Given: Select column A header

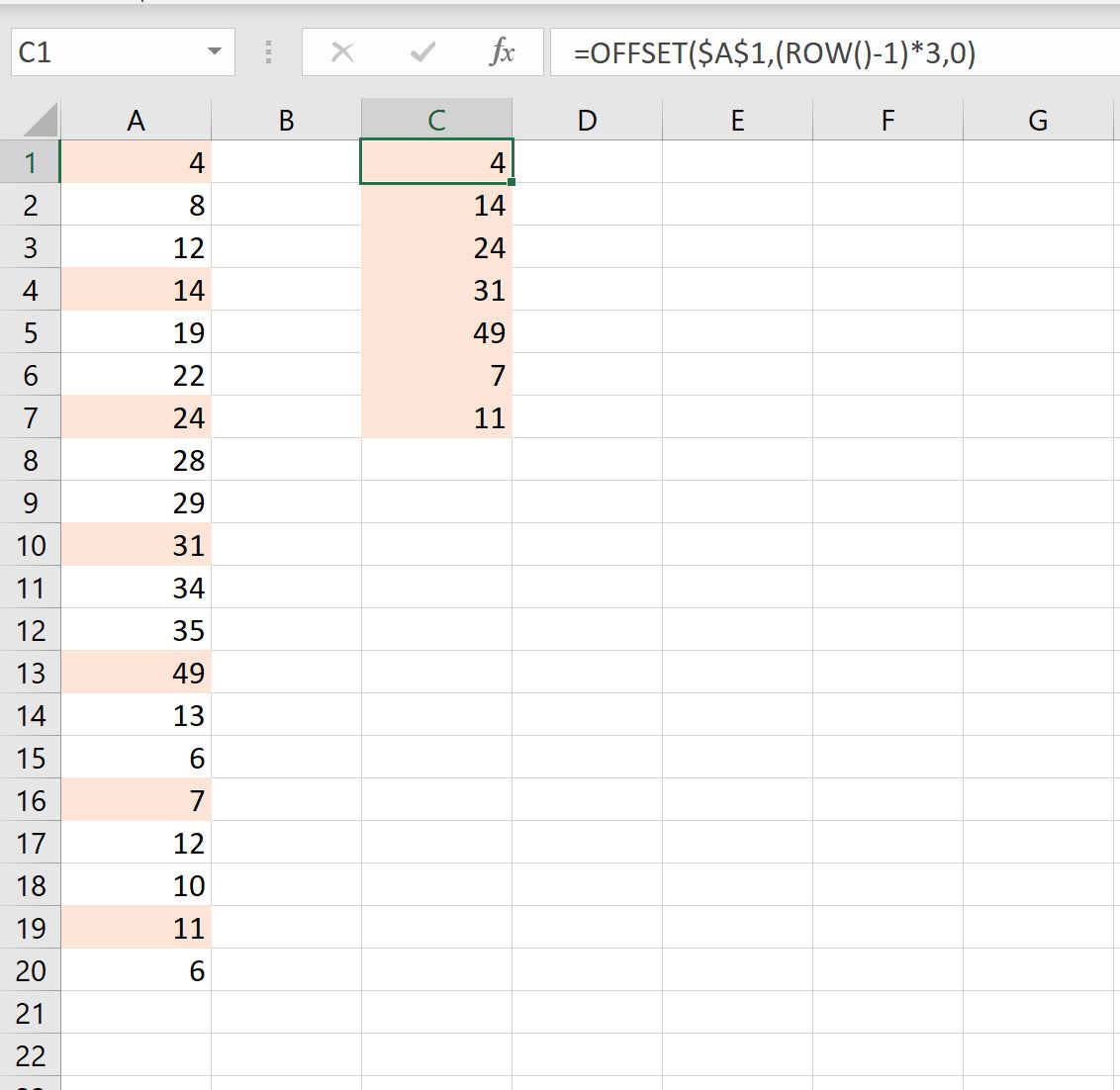Looking at the screenshot, I should 136,120.
